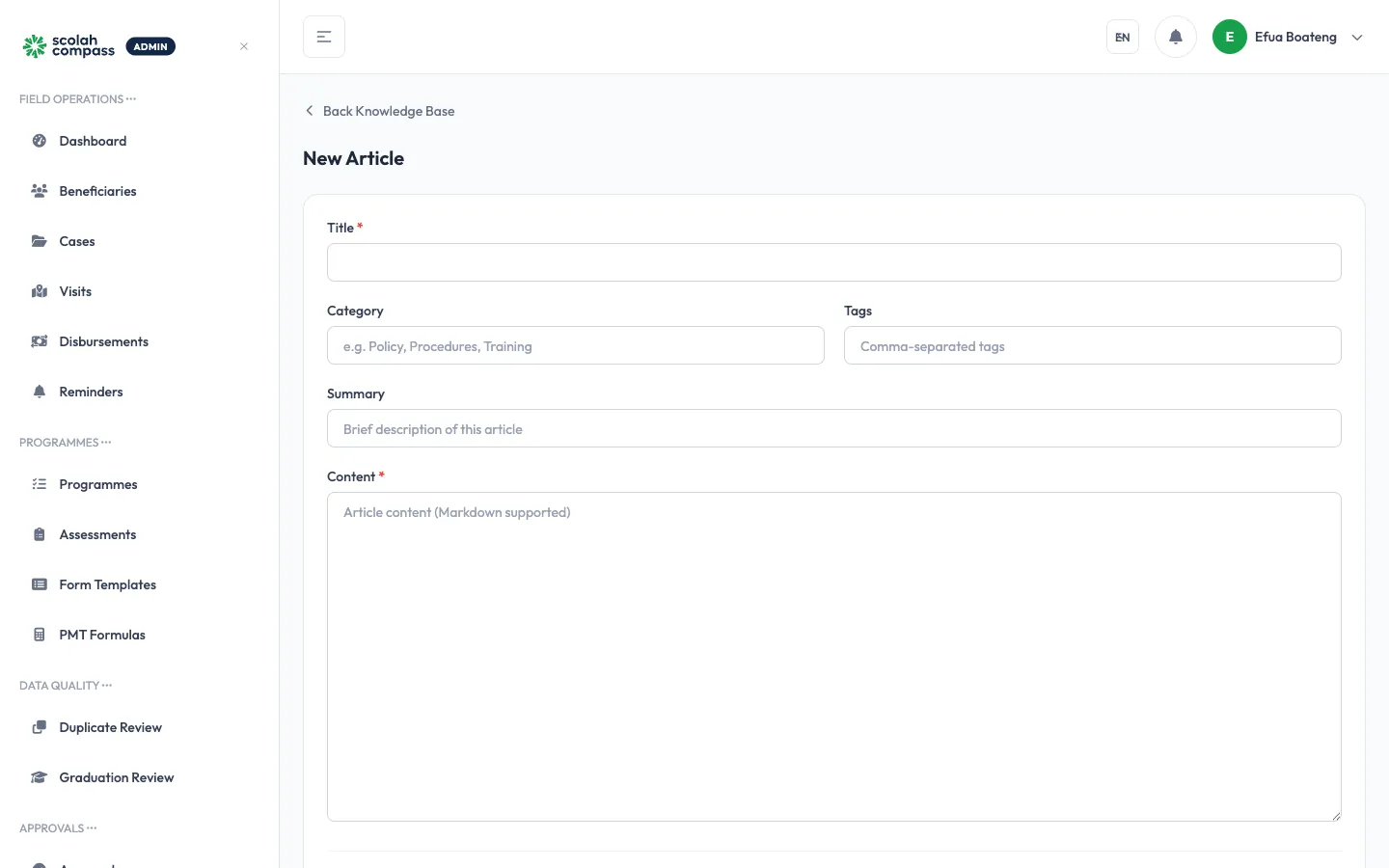Navigate to Disbursements page
The width and height of the screenshot is (1389, 868).
coord(139,341)
